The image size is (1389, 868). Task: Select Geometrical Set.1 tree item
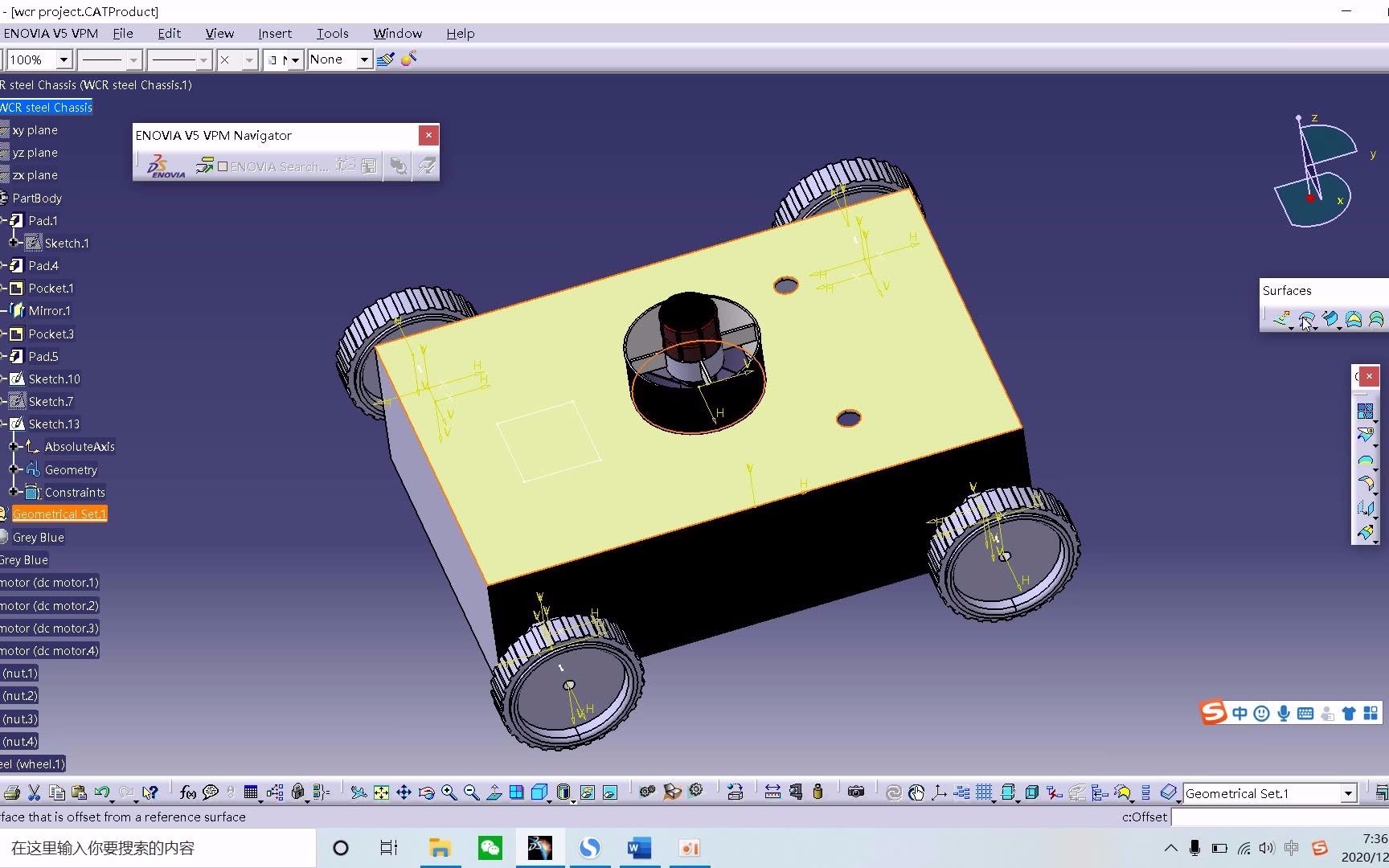tap(59, 514)
